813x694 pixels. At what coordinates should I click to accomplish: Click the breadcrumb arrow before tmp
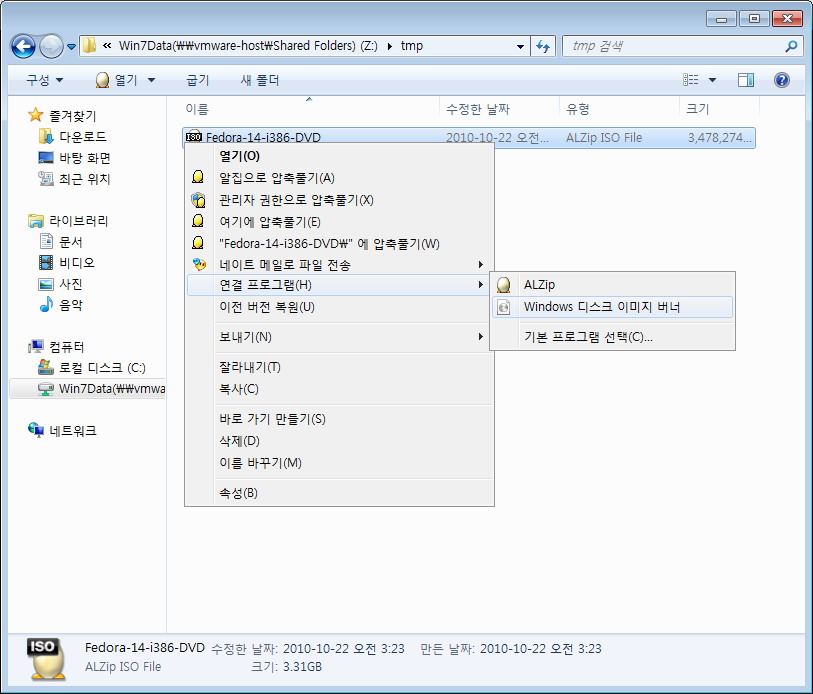[x=389, y=46]
